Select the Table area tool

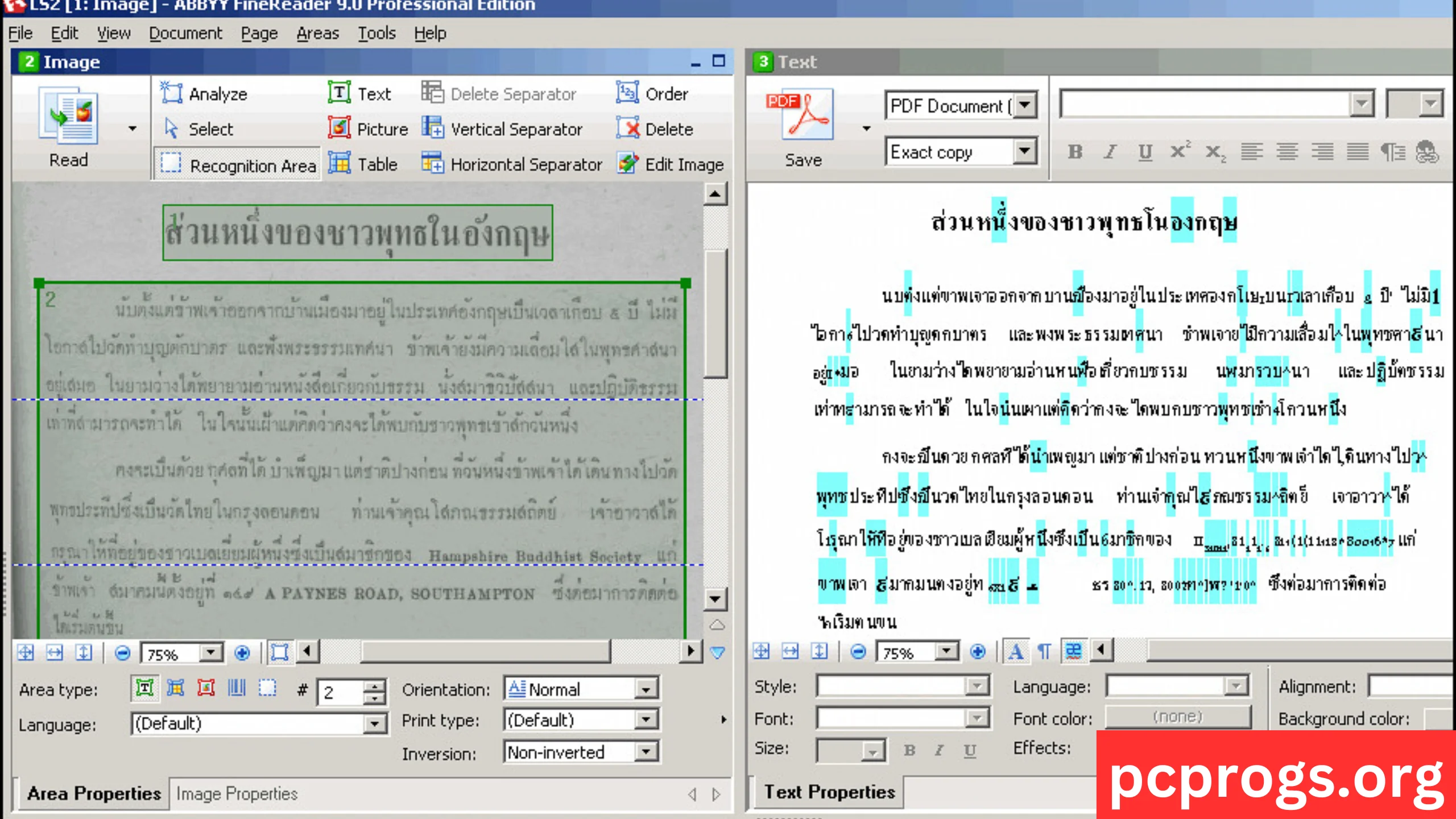(363, 164)
